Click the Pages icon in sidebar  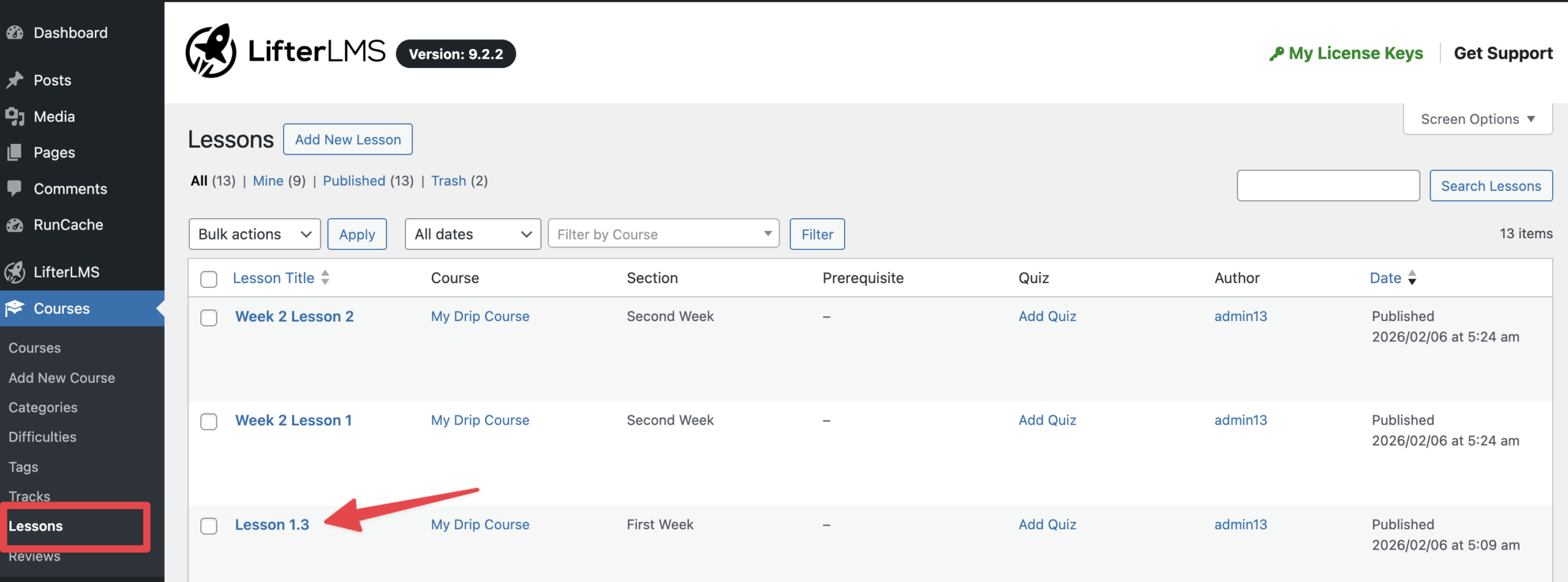pos(15,153)
